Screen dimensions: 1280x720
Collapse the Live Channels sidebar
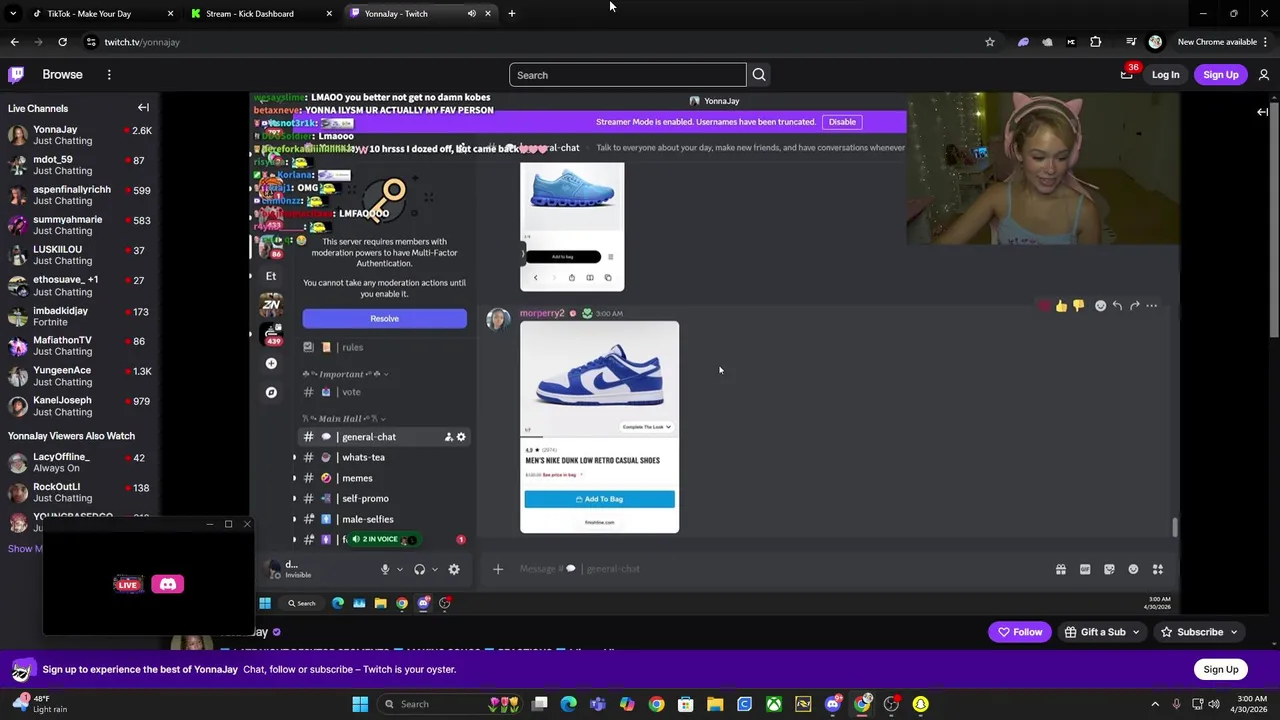pos(143,108)
